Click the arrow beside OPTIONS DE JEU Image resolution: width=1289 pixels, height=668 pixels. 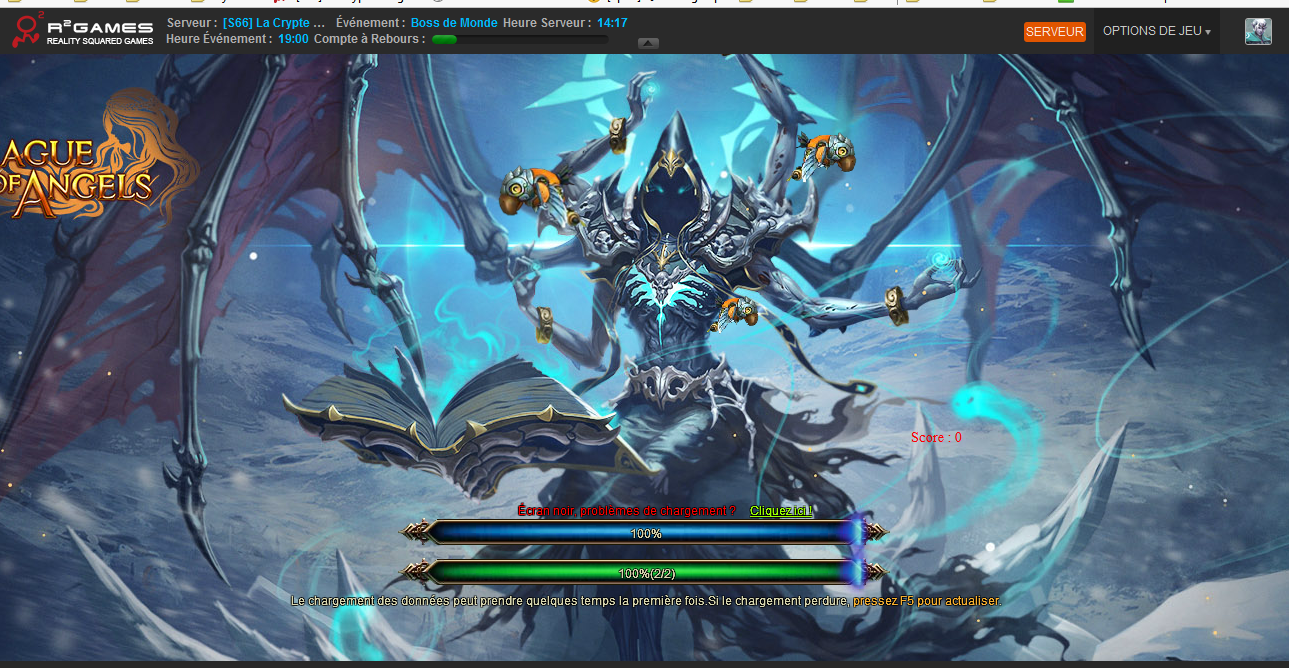pyautogui.click(x=1208, y=33)
